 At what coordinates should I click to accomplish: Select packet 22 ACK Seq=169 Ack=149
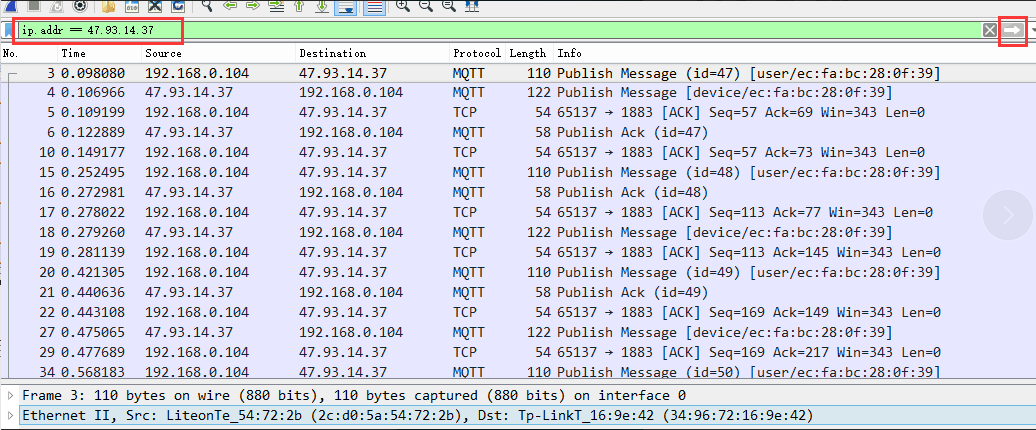point(518,312)
